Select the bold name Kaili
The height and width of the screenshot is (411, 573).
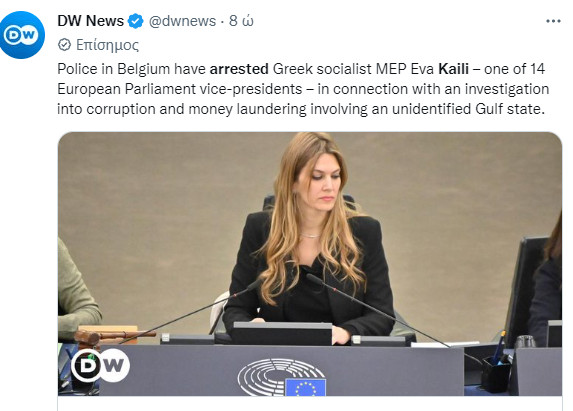pos(453,69)
